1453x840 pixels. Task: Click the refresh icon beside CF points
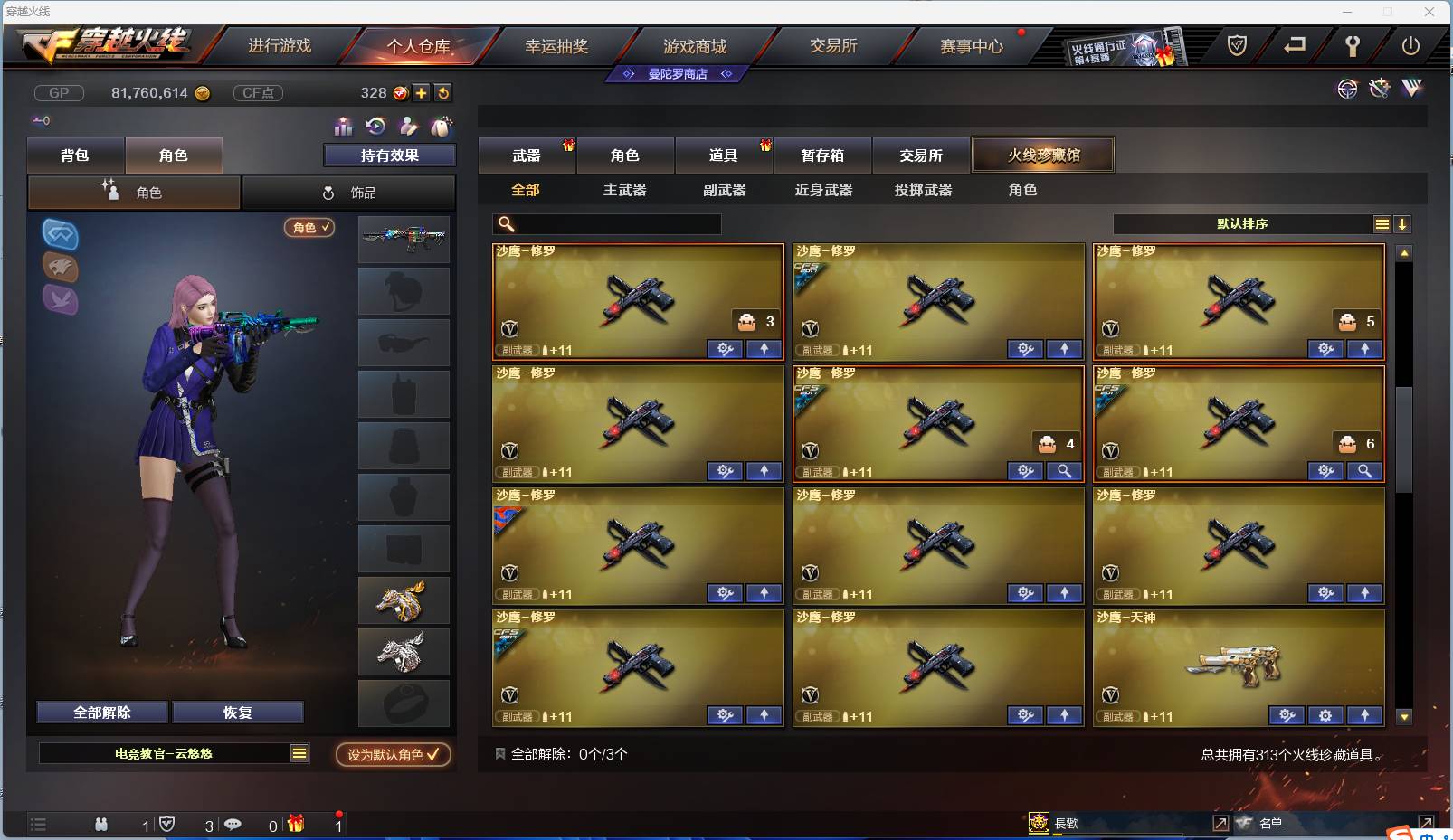(x=442, y=93)
